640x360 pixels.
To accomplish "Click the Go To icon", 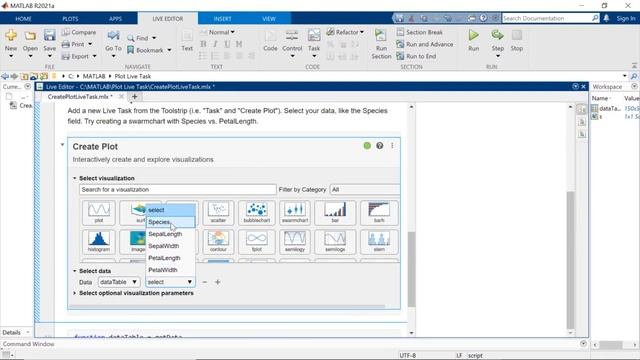I will [113, 36].
